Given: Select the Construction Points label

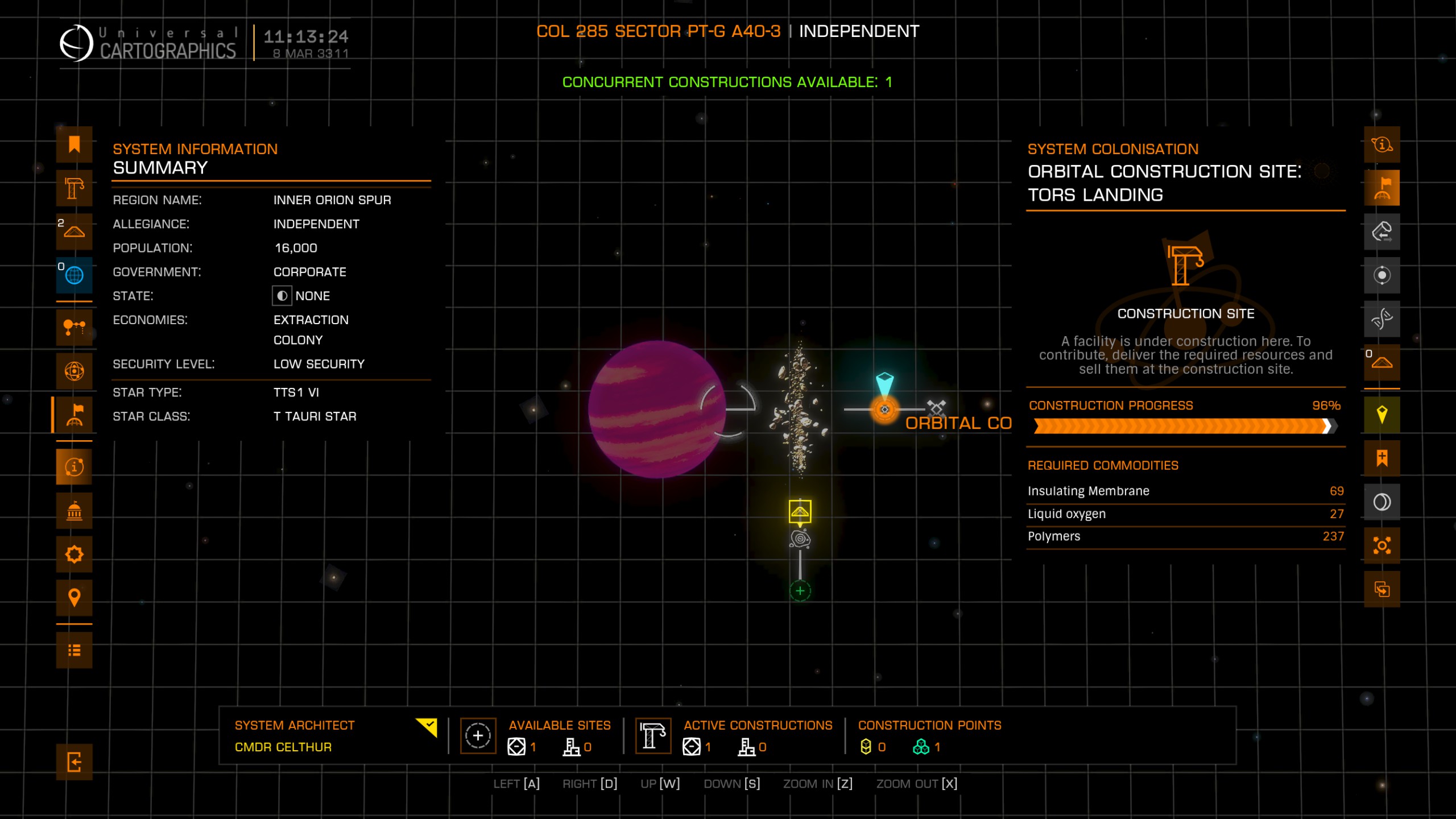Looking at the screenshot, I should tap(929, 726).
